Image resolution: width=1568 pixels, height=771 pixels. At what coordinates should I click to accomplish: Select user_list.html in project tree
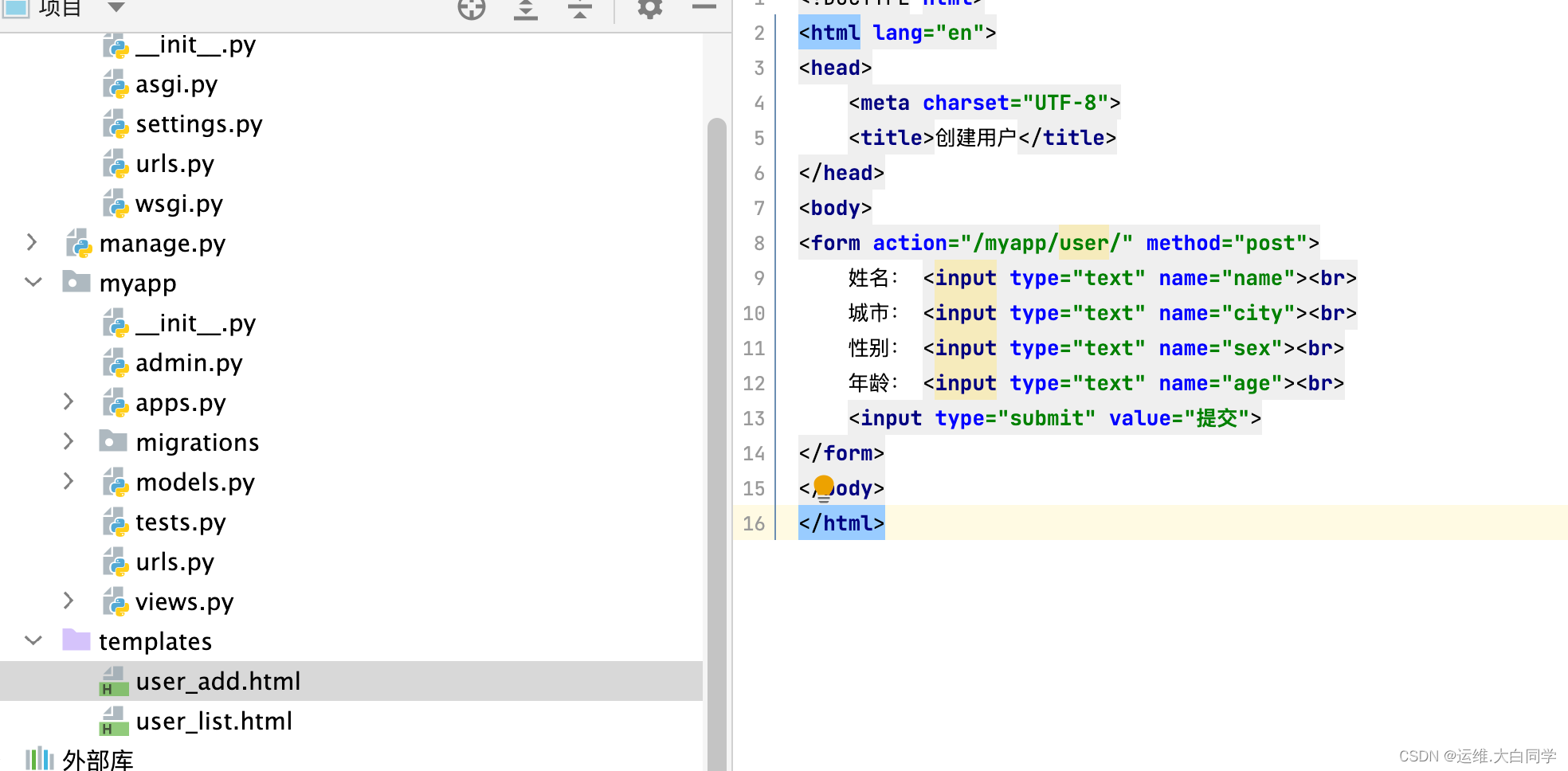click(214, 722)
